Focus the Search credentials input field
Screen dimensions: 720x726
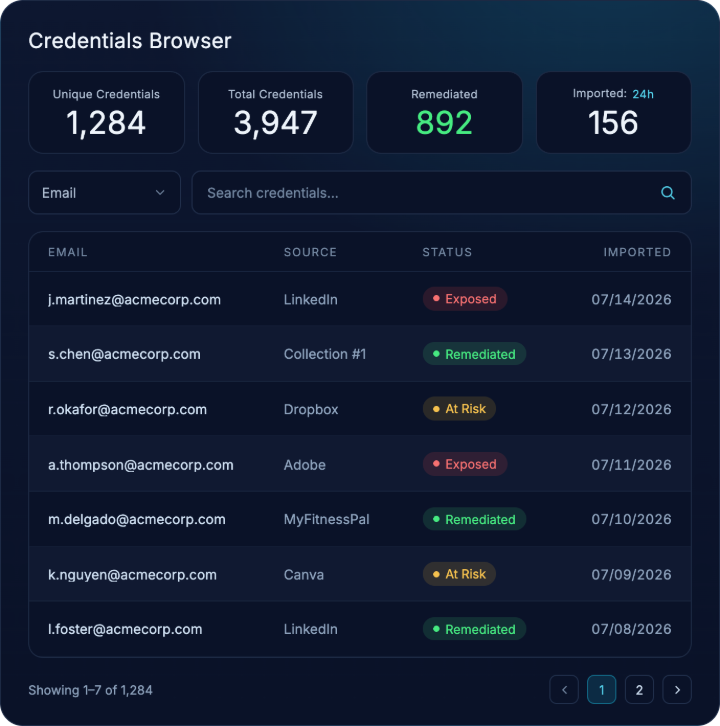tap(441, 193)
